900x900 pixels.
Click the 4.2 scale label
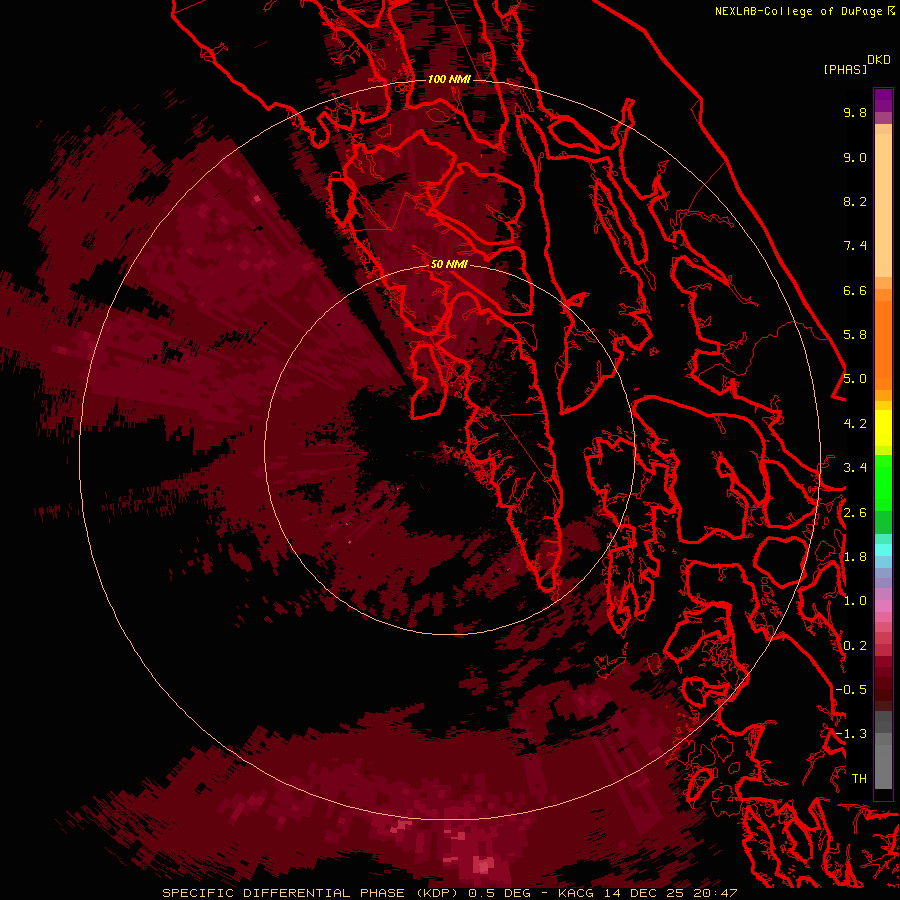[855, 424]
